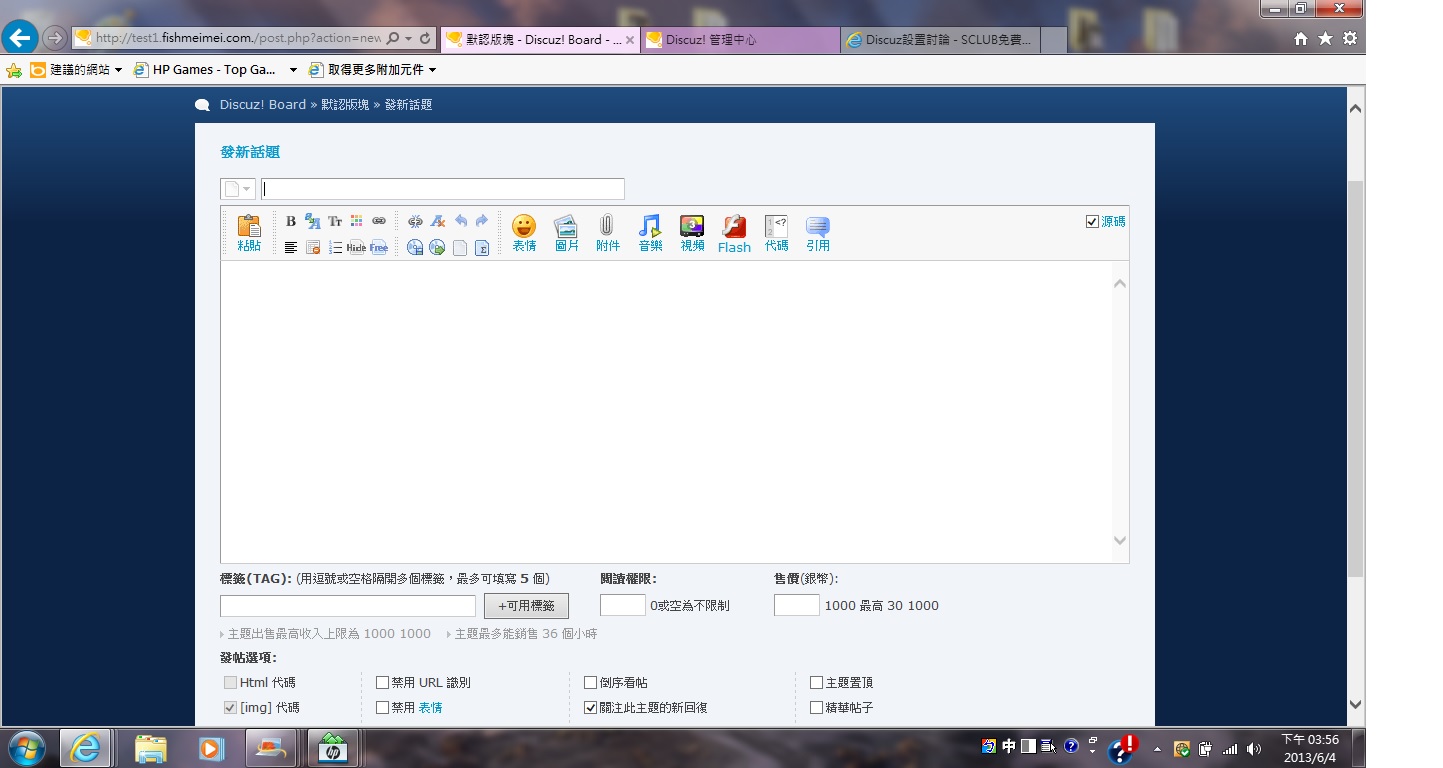Tick the Html 代碼 checkbox
The width and height of the screenshot is (1443, 768).
pyautogui.click(x=231, y=683)
